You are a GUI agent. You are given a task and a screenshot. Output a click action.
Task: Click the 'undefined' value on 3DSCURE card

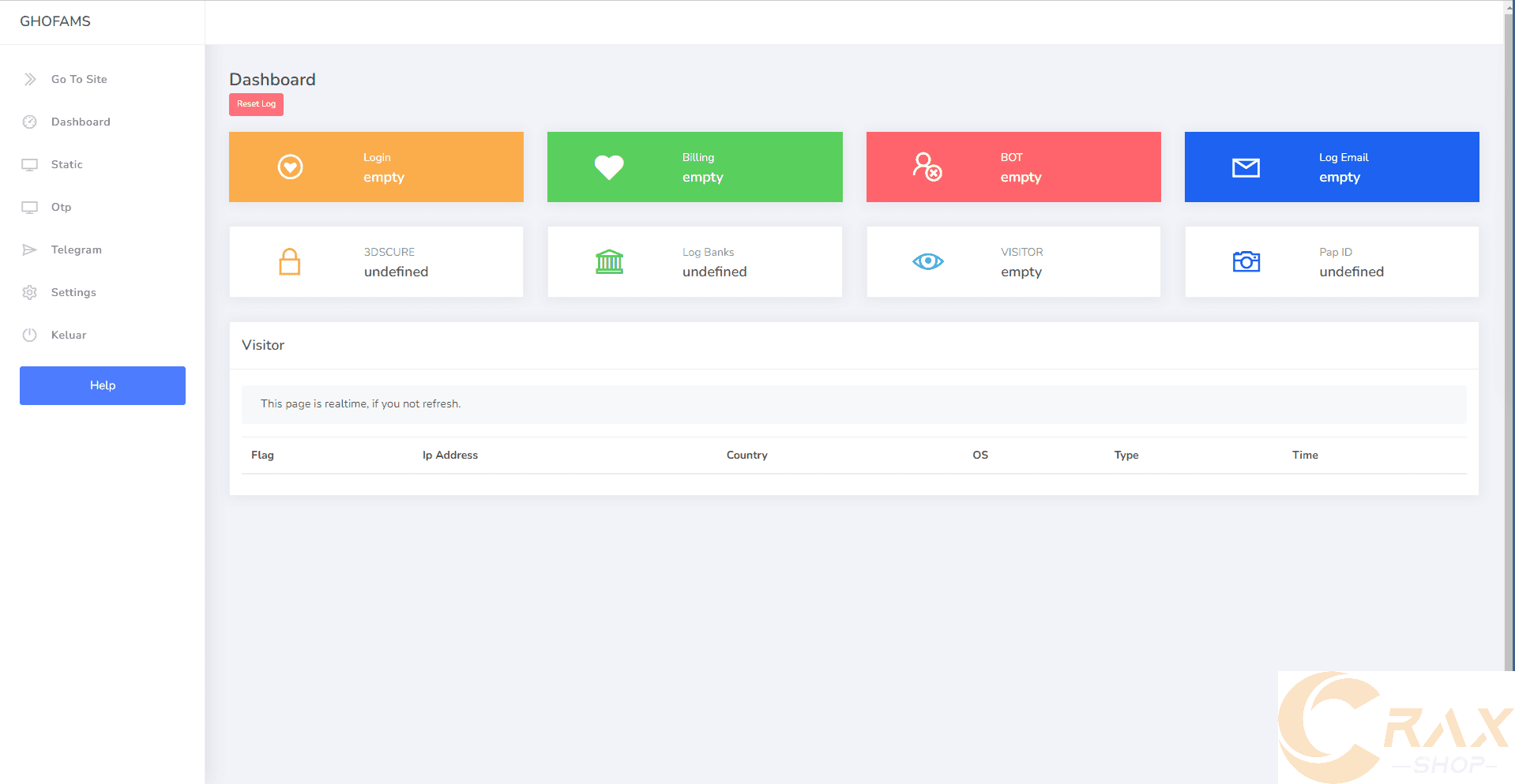397,272
